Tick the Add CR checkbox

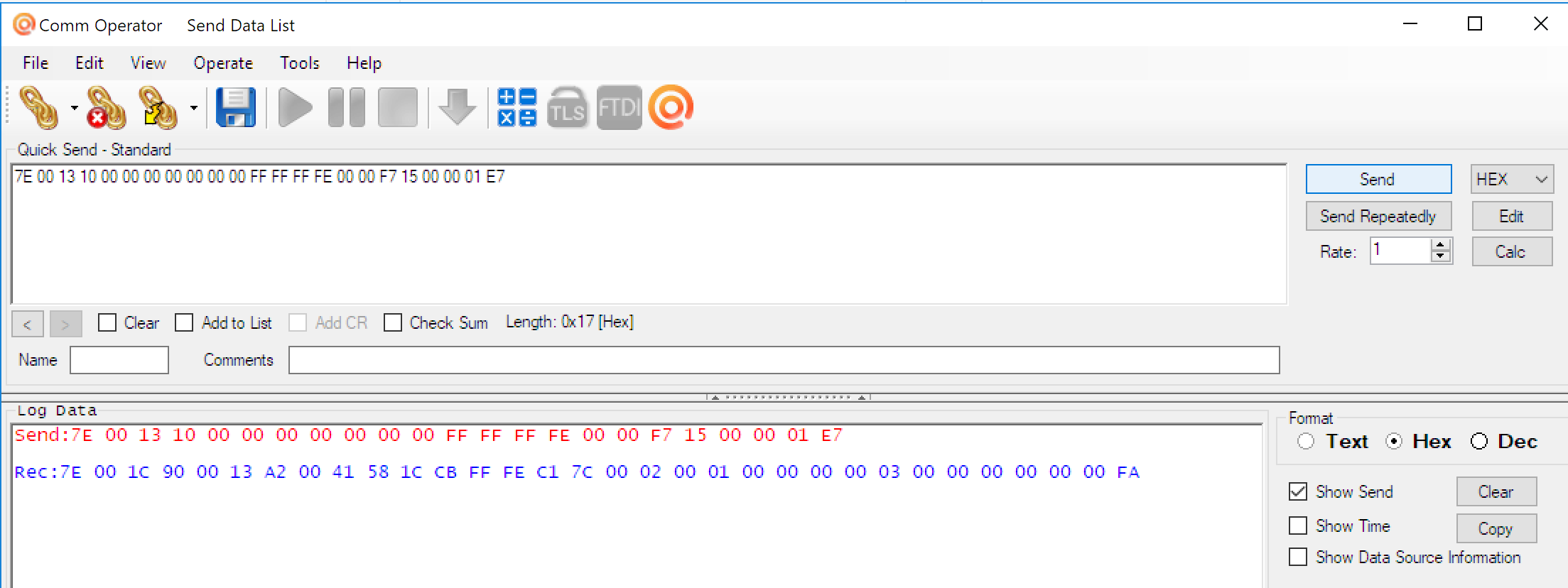(x=298, y=322)
